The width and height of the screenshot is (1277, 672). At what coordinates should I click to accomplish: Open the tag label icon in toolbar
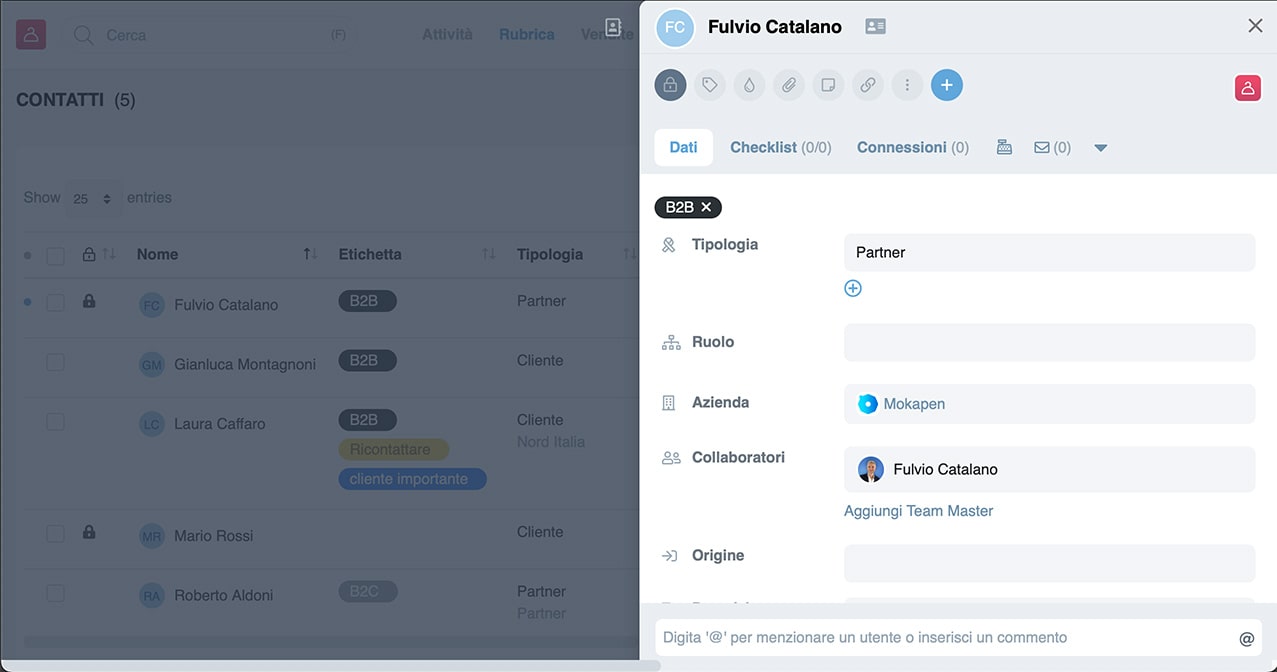point(710,85)
